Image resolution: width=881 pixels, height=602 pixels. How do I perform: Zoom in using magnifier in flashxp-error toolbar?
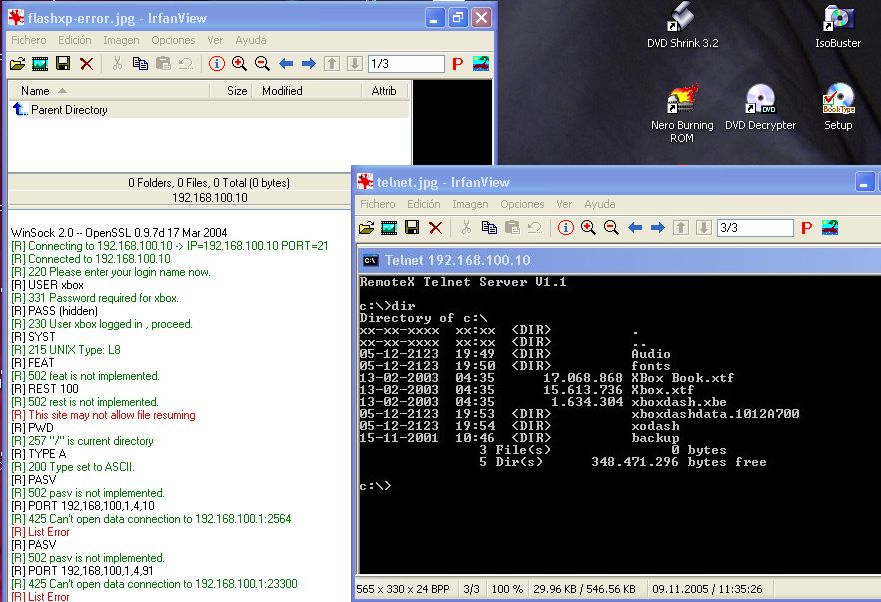[x=239, y=64]
